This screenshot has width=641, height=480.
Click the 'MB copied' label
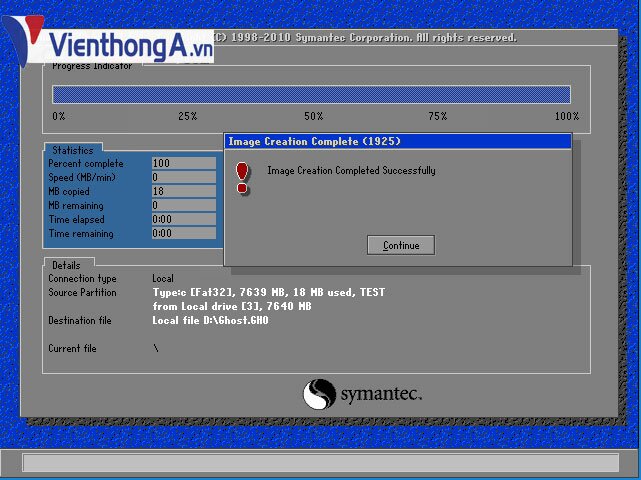[x=69, y=191]
